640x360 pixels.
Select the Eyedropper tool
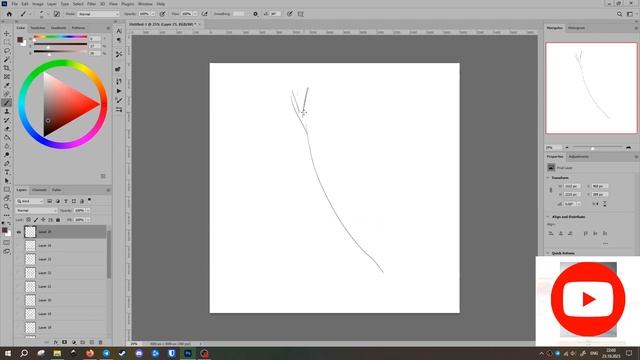7,85
